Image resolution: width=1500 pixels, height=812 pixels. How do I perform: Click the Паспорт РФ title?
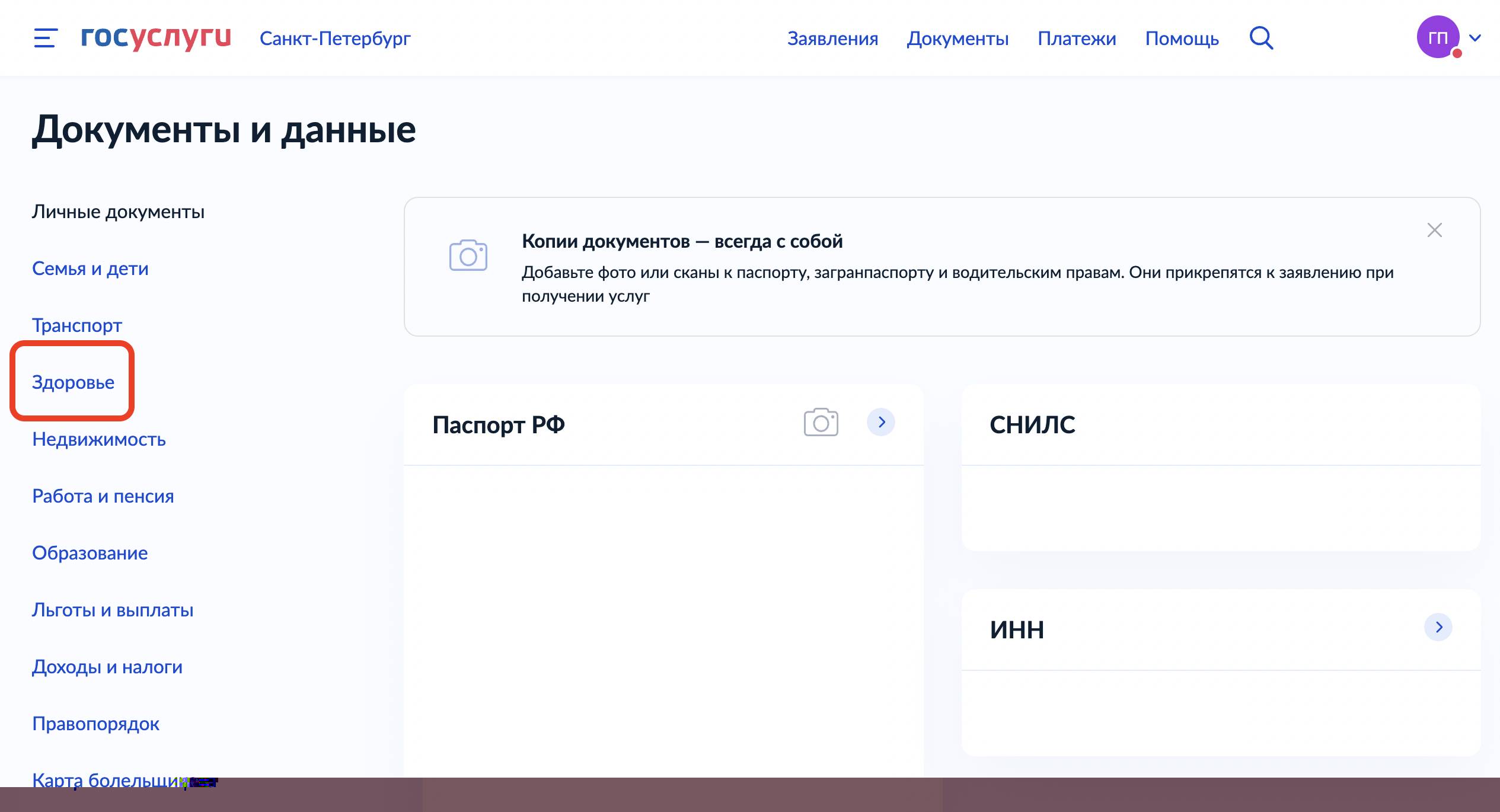point(498,424)
